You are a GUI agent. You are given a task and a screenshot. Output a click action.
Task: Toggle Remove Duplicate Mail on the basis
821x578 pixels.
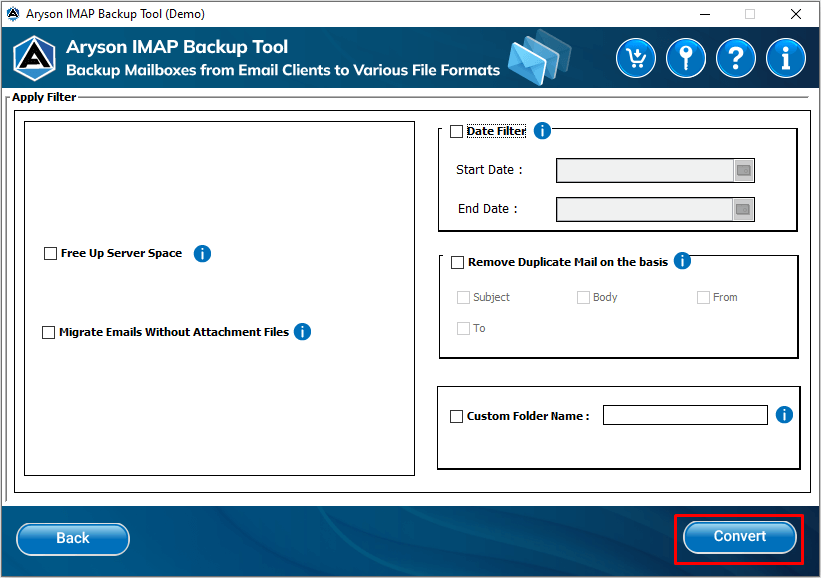tap(458, 262)
